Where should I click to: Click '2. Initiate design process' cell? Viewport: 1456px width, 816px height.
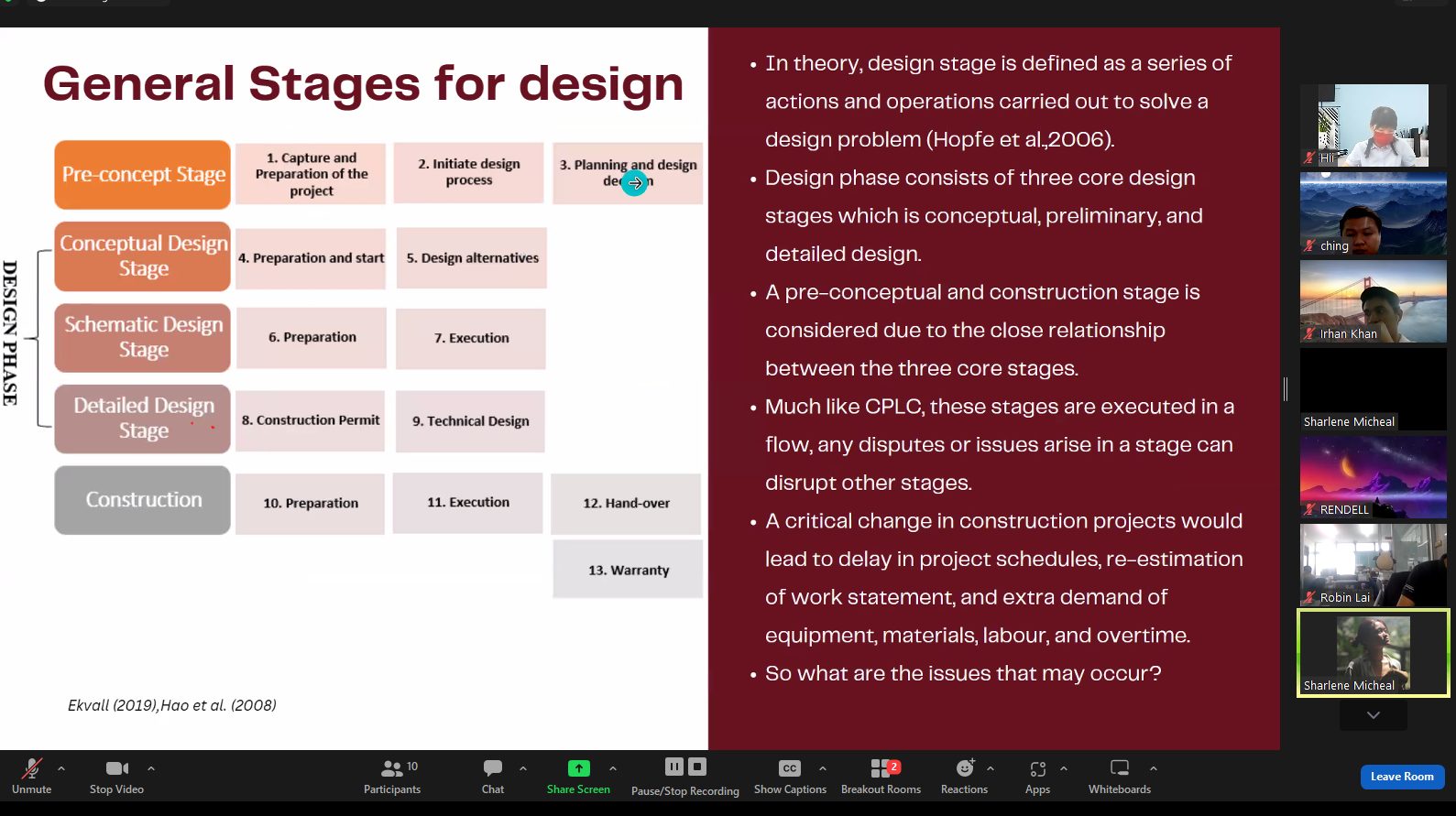pos(468,172)
